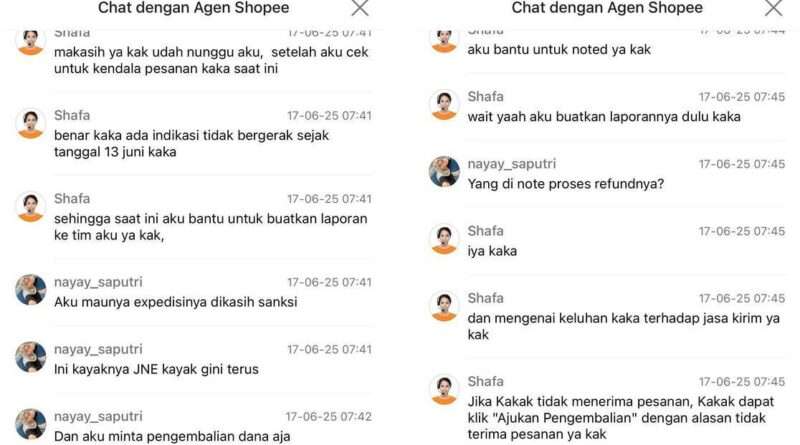The image size is (800, 445).
Task: Close the left Chat dengan Agen Shopee panel
Action: point(360,8)
